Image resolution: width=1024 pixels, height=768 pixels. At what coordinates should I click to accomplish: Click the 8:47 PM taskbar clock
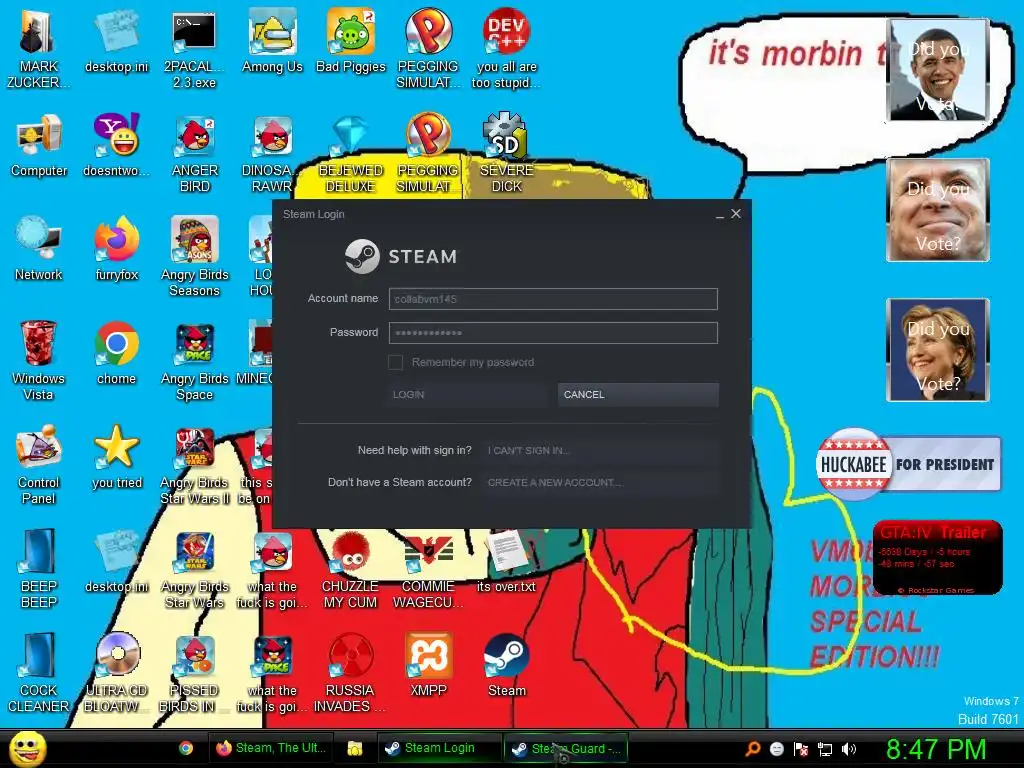936,749
